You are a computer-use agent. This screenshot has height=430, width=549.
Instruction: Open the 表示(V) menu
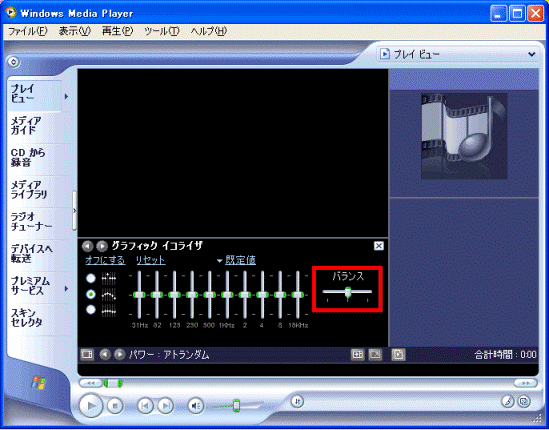(74, 31)
